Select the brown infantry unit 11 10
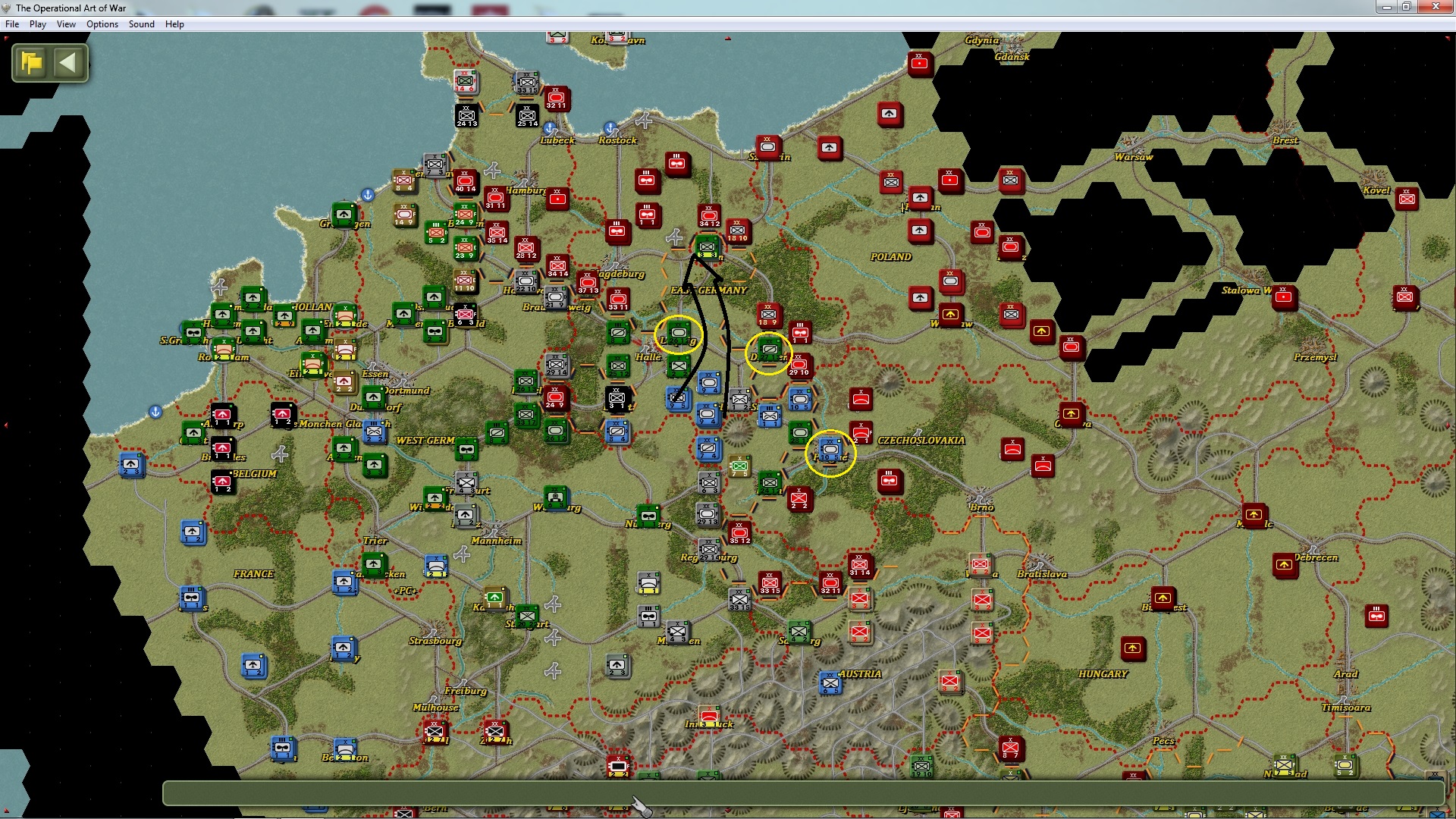Screen dimensions: 1456x819 [465, 281]
